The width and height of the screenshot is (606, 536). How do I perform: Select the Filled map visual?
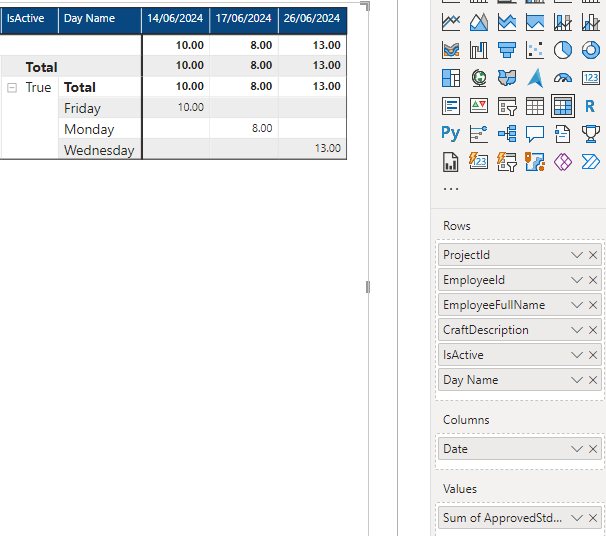507,78
